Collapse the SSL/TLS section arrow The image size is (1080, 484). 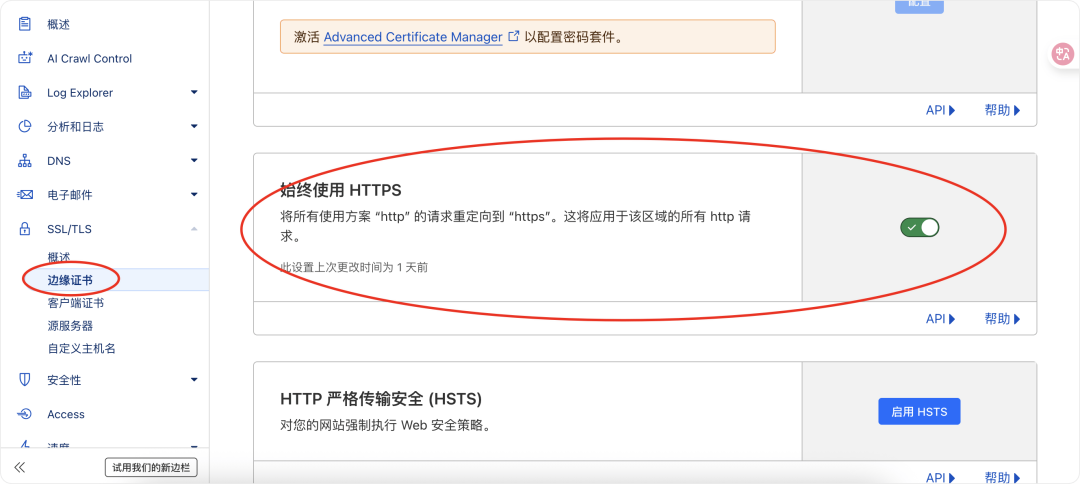tap(194, 229)
